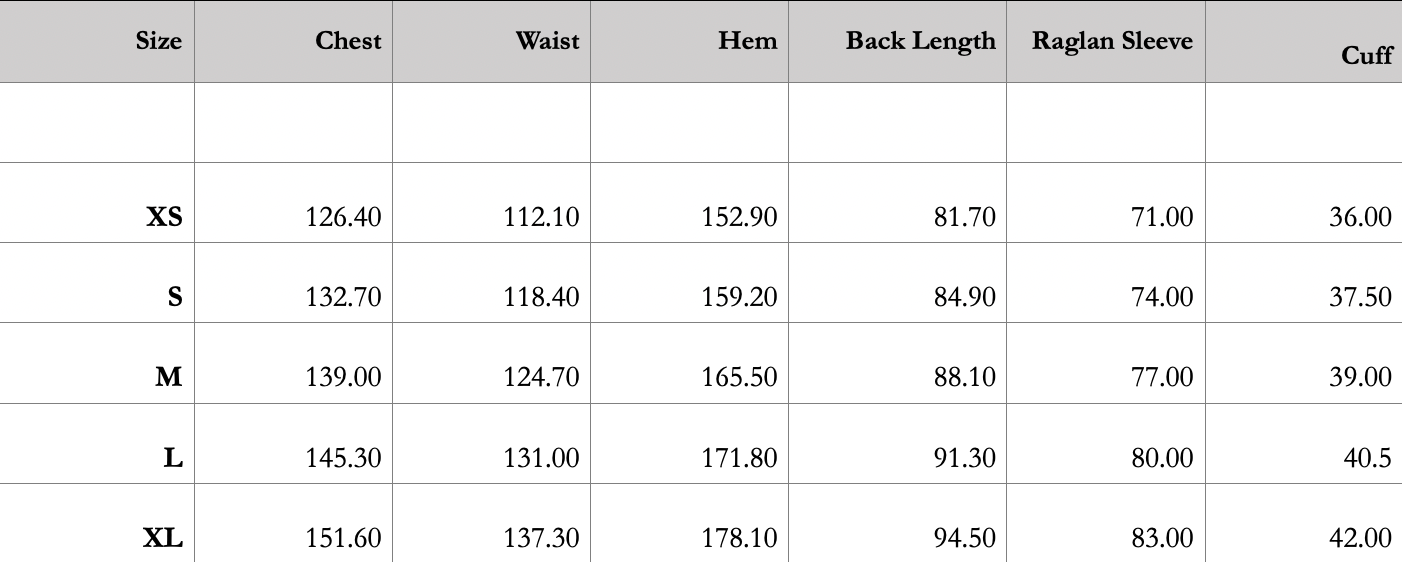The width and height of the screenshot is (1402, 562).
Task: Click hem value 165.50 for size M
Action: click(739, 377)
